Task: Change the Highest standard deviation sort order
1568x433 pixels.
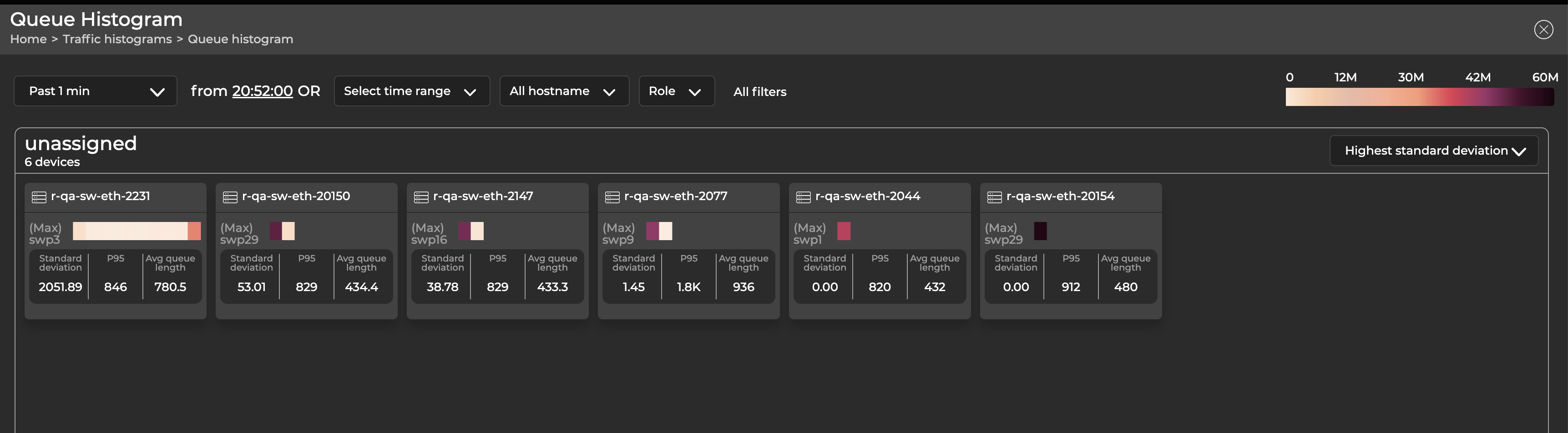Action: point(1434,150)
